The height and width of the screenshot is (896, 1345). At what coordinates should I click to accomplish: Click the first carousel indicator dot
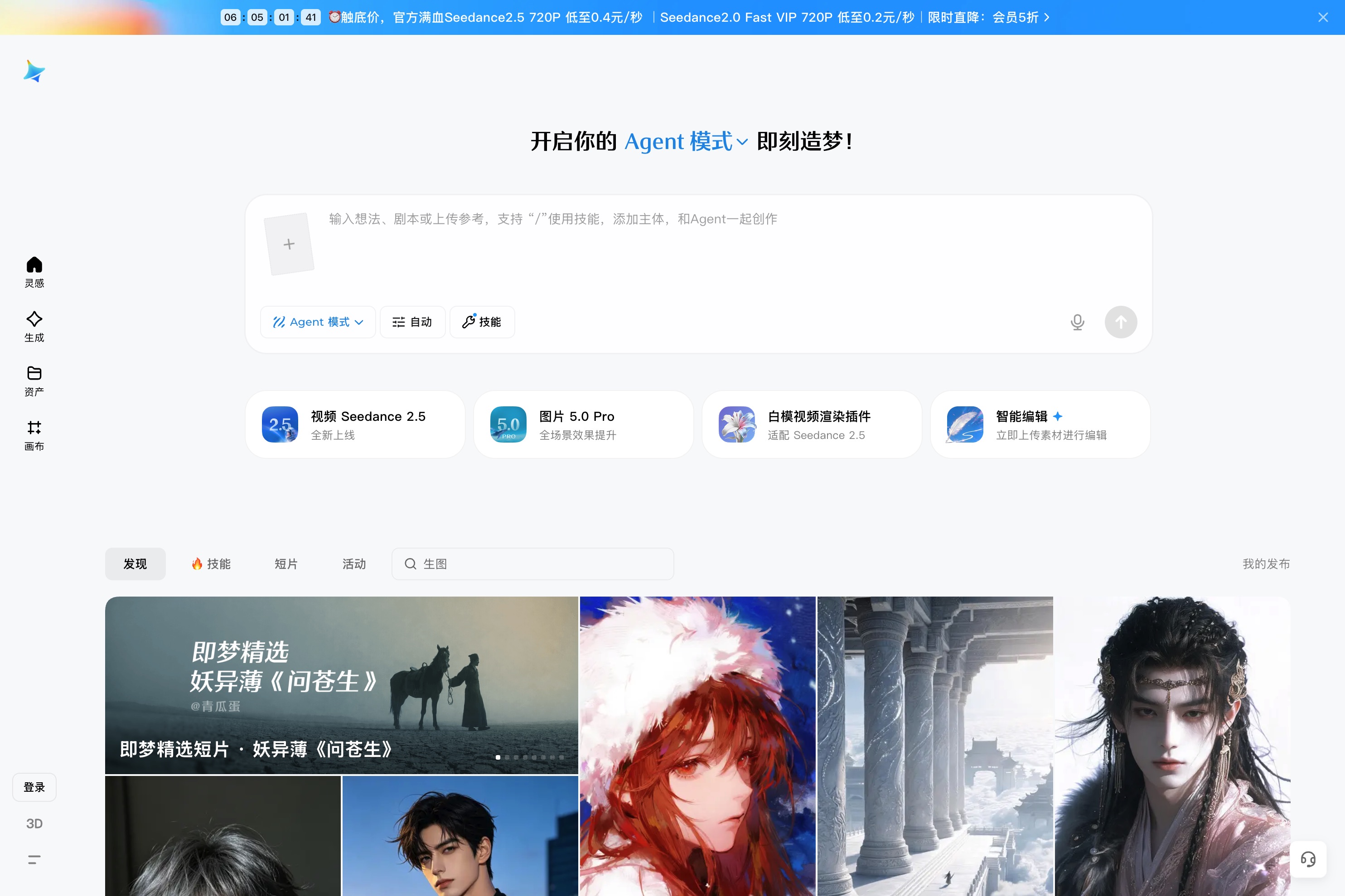(498, 757)
